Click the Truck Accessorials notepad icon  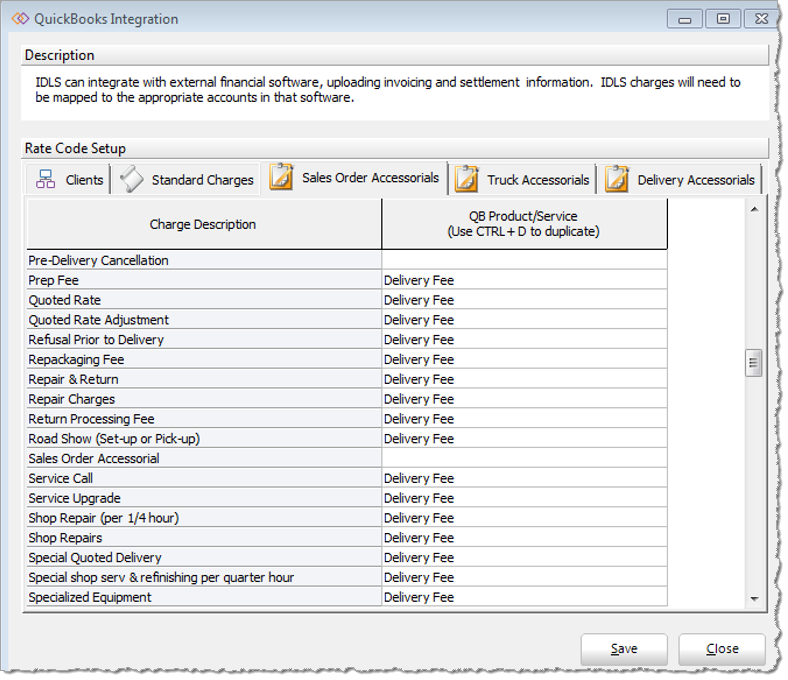[466, 179]
